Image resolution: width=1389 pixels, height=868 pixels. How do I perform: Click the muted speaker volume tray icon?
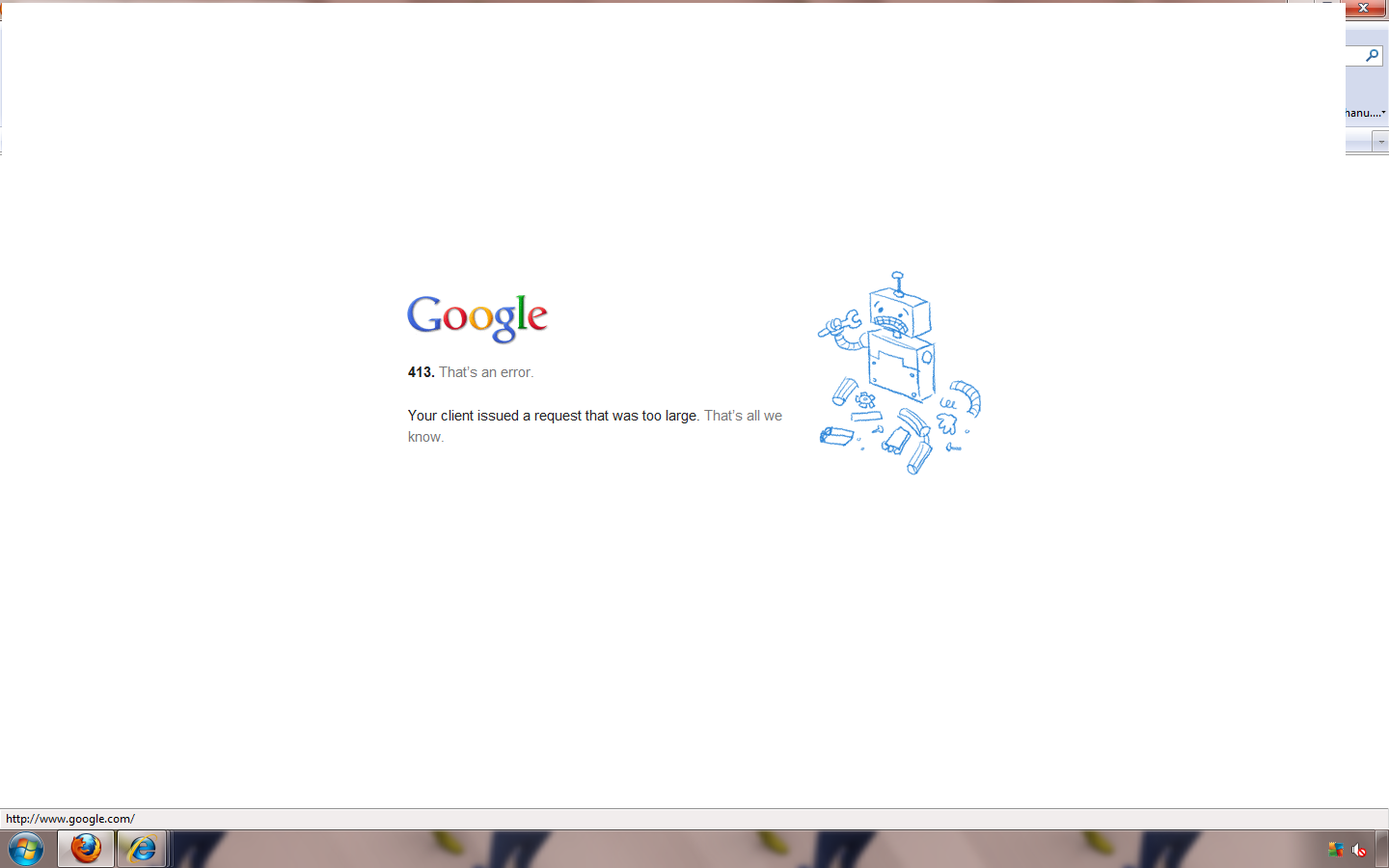[1359, 850]
